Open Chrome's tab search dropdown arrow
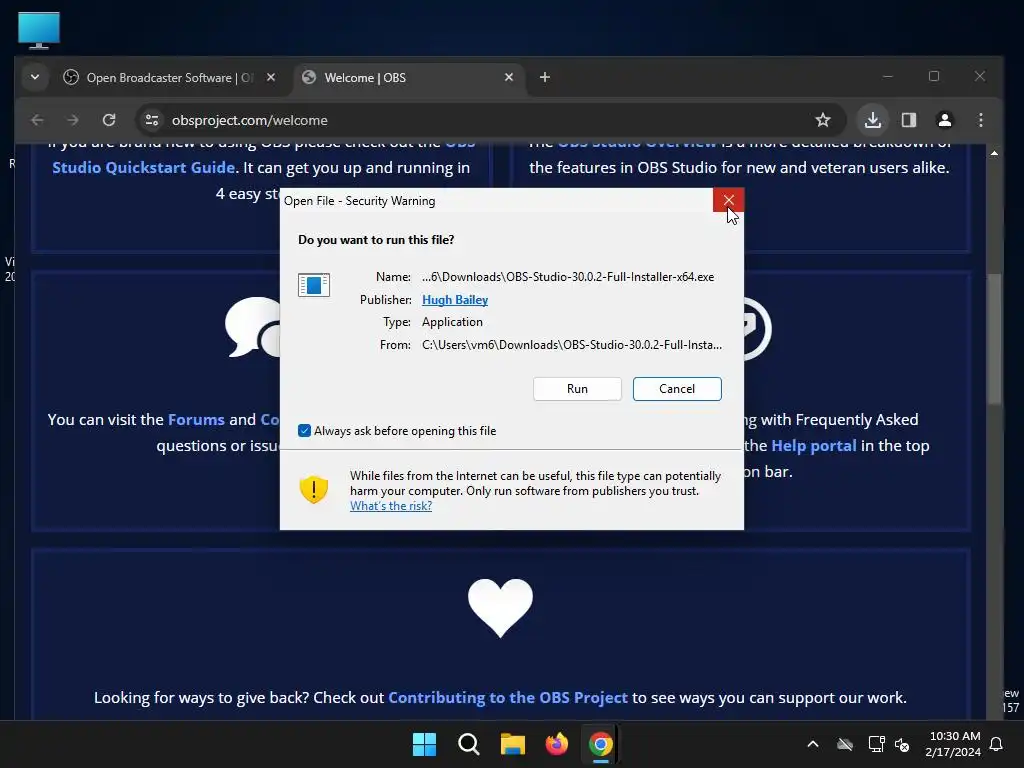This screenshot has width=1024, height=768. click(35, 77)
